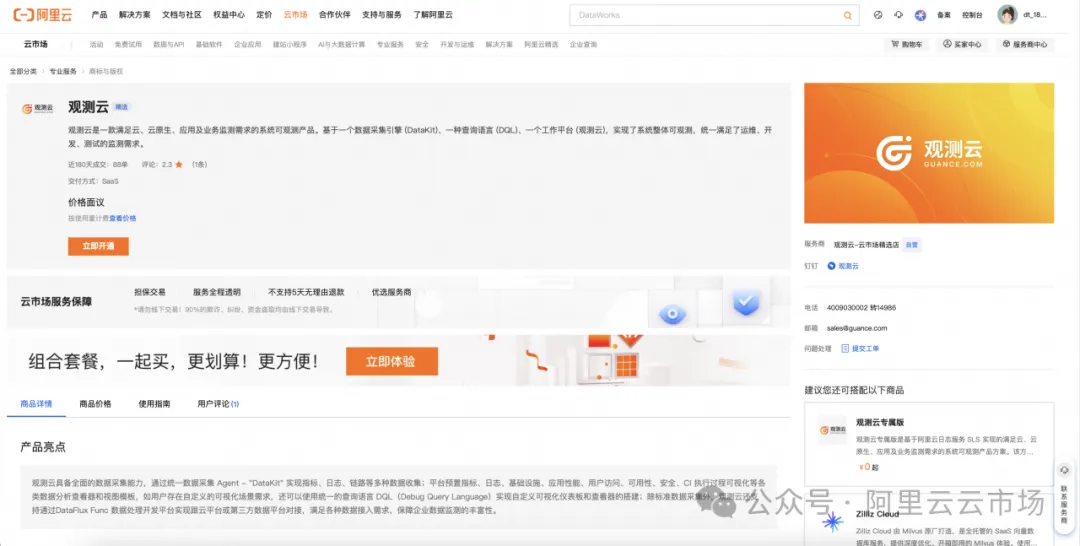
Task: Open the 权益中心 menu
Action: coord(229,14)
